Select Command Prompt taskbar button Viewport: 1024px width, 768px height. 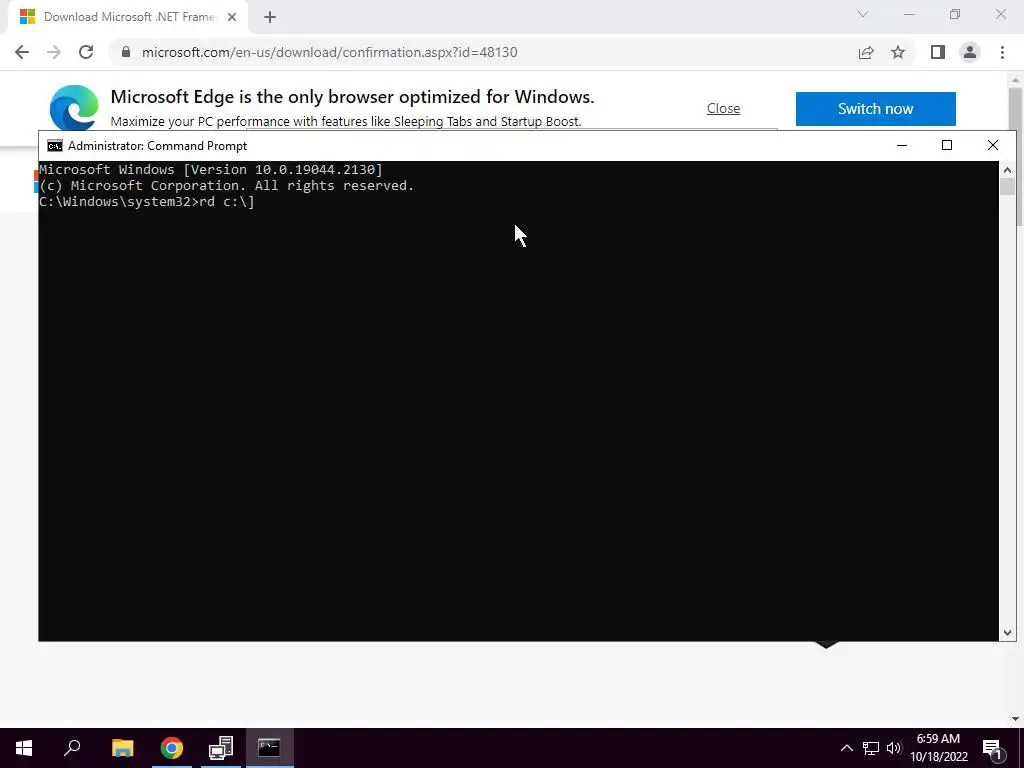[269, 748]
